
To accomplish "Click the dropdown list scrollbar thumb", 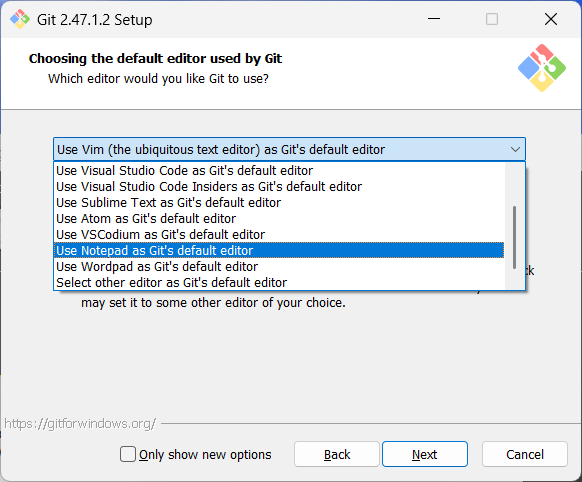I will 514,237.
